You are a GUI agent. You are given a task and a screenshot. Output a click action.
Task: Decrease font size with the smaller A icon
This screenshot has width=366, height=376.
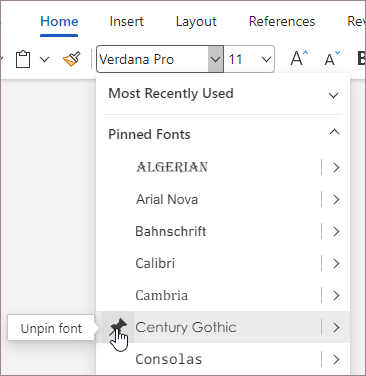[332, 59]
